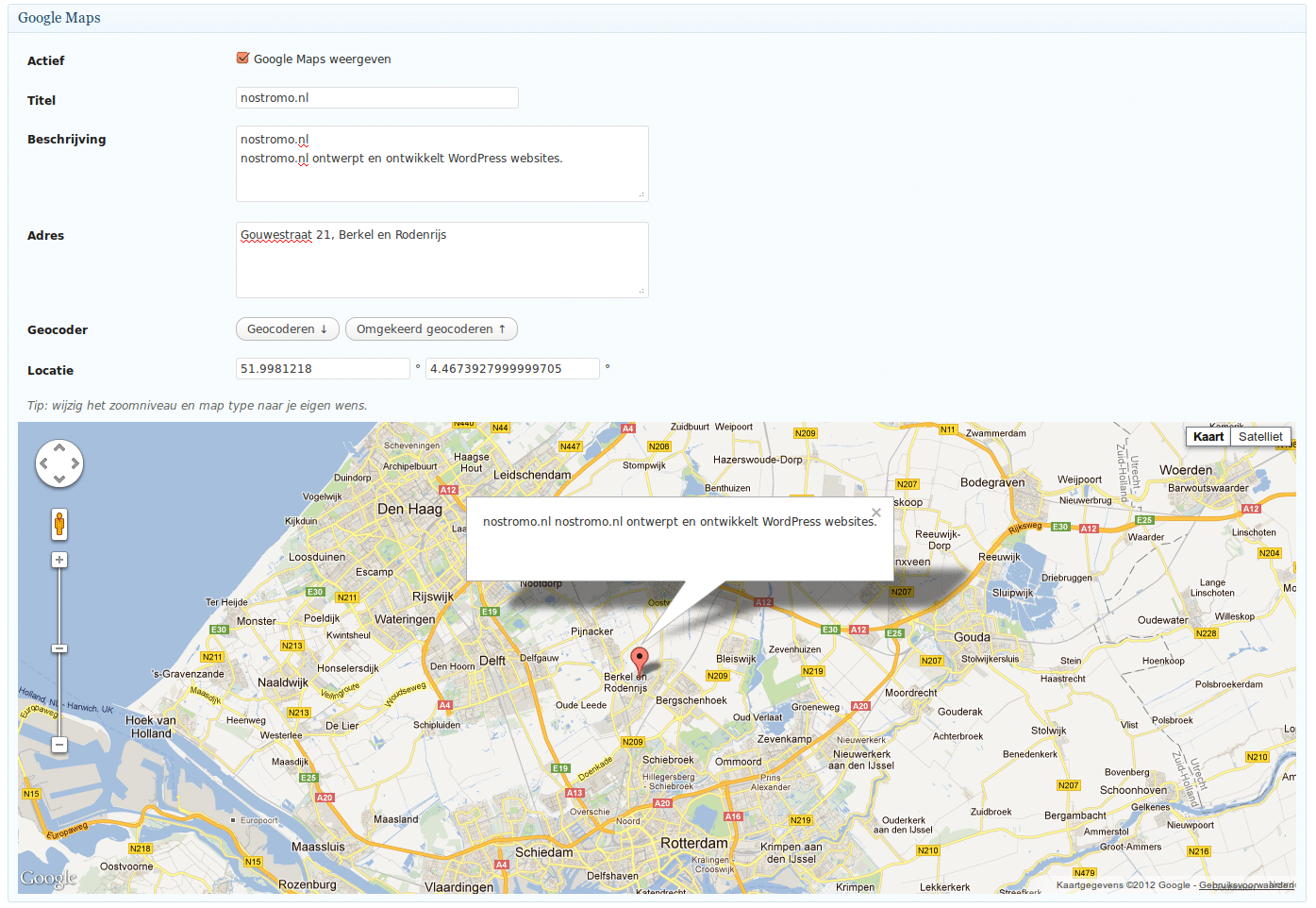This screenshot has width=1316, height=908.
Task: Click the Rotterdam label on the map
Action: [694, 843]
